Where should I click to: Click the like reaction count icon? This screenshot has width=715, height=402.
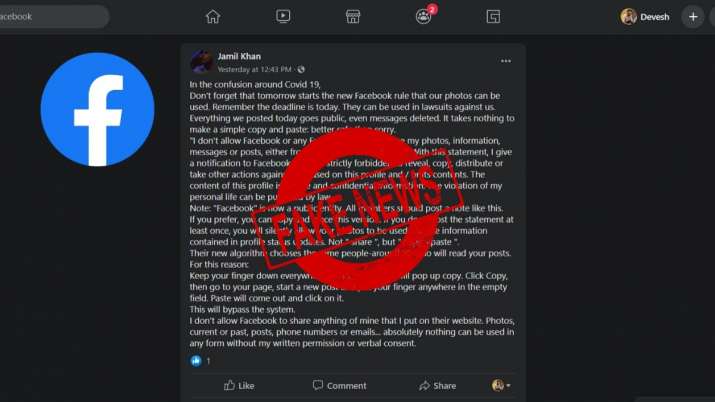click(x=196, y=361)
